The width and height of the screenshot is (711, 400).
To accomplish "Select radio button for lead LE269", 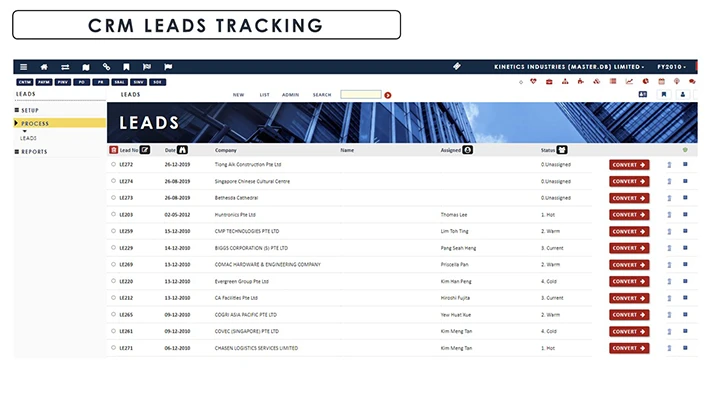I will (113, 264).
